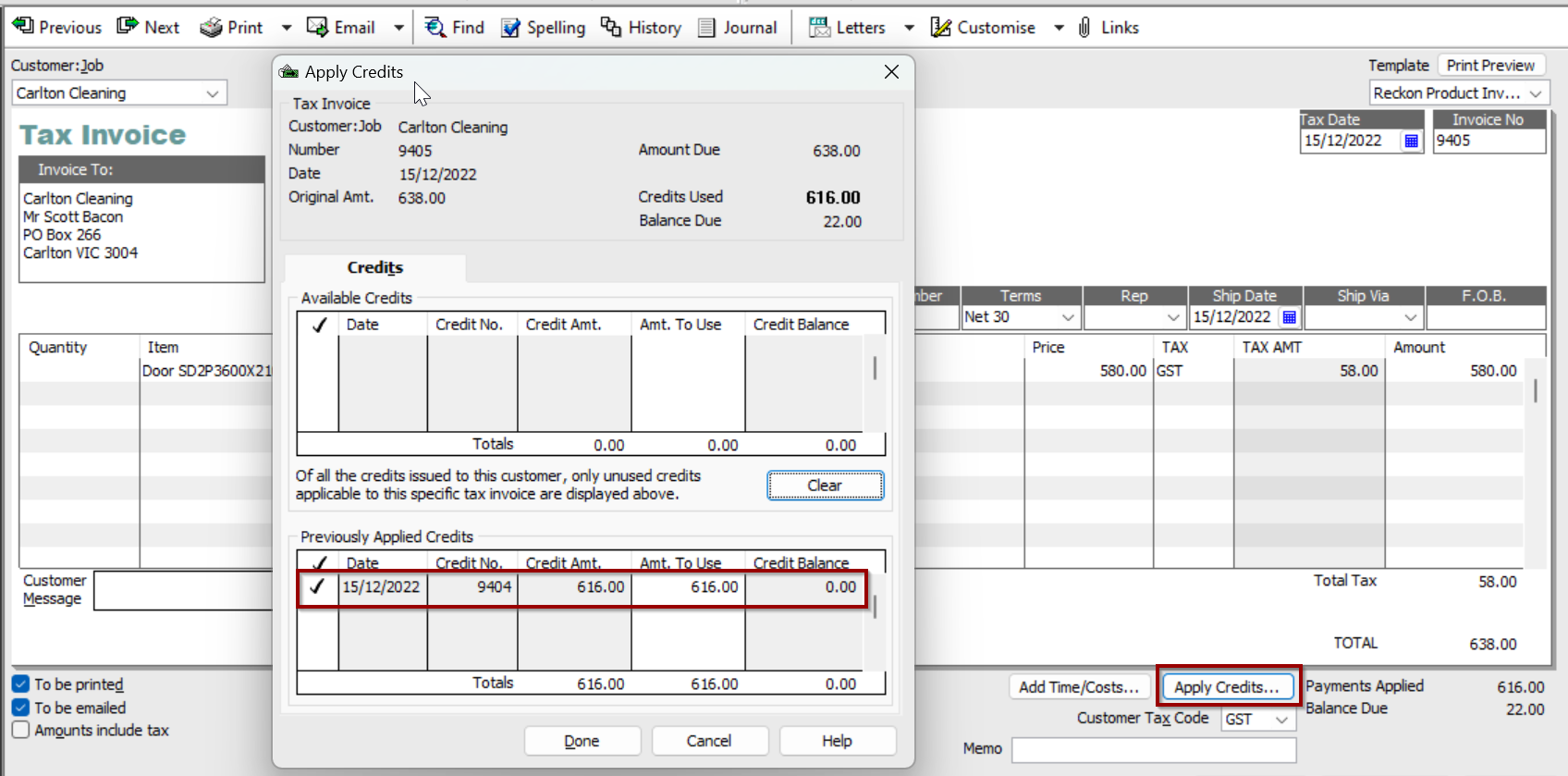The width and height of the screenshot is (1568, 776).
Task: Click the Print Preview button
Action: (1490, 65)
